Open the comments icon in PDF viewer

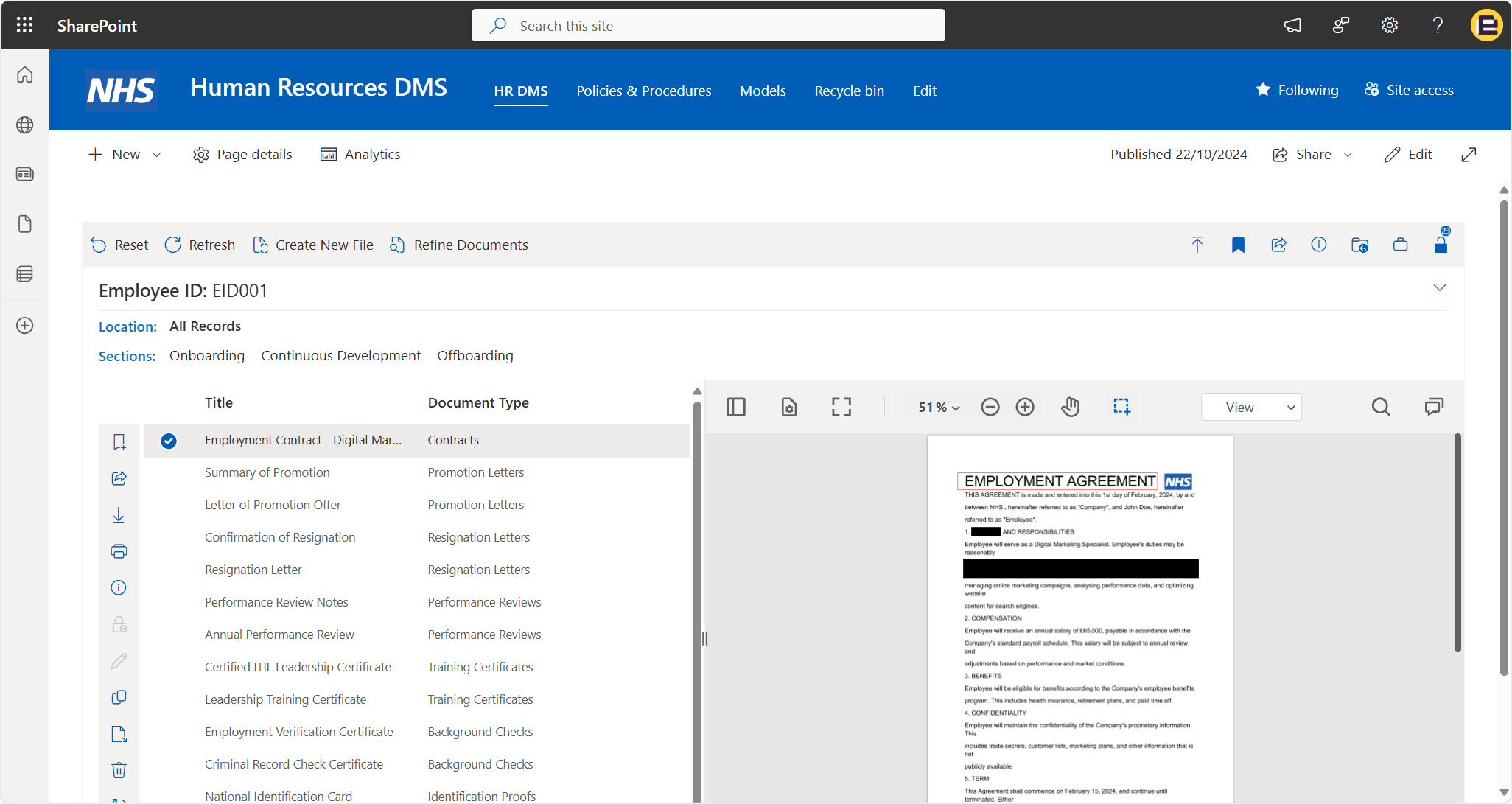tap(1434, 407)
